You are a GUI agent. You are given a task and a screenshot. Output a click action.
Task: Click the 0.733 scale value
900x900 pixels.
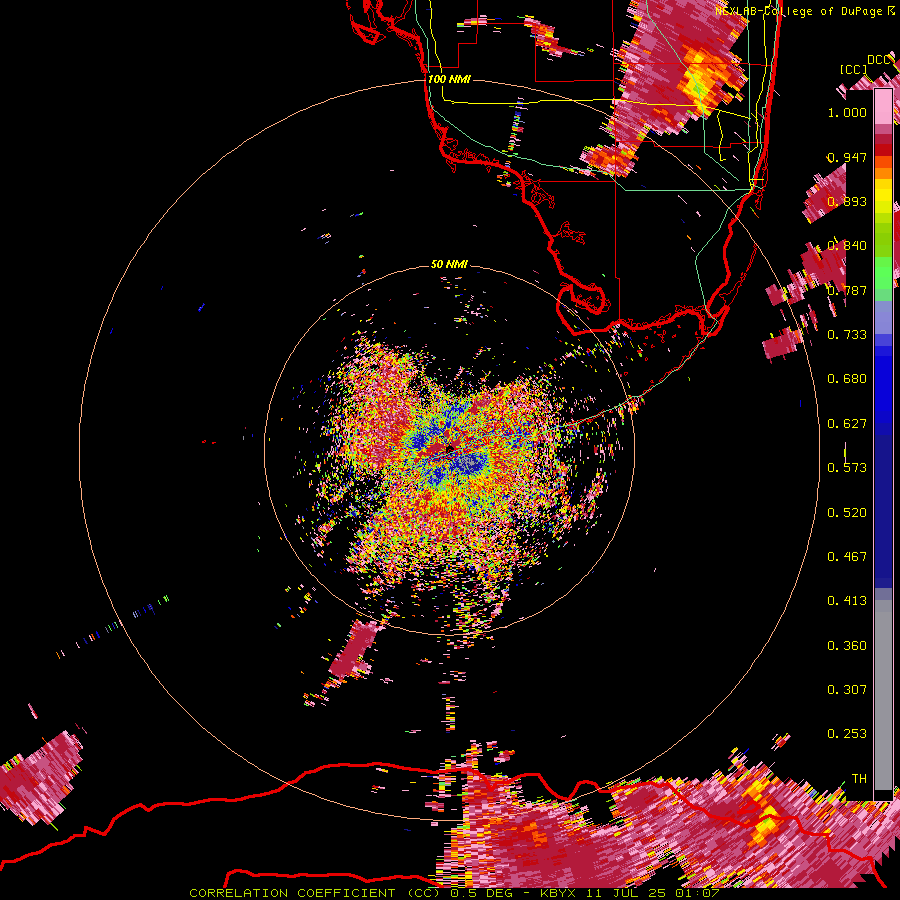[847, 335]
